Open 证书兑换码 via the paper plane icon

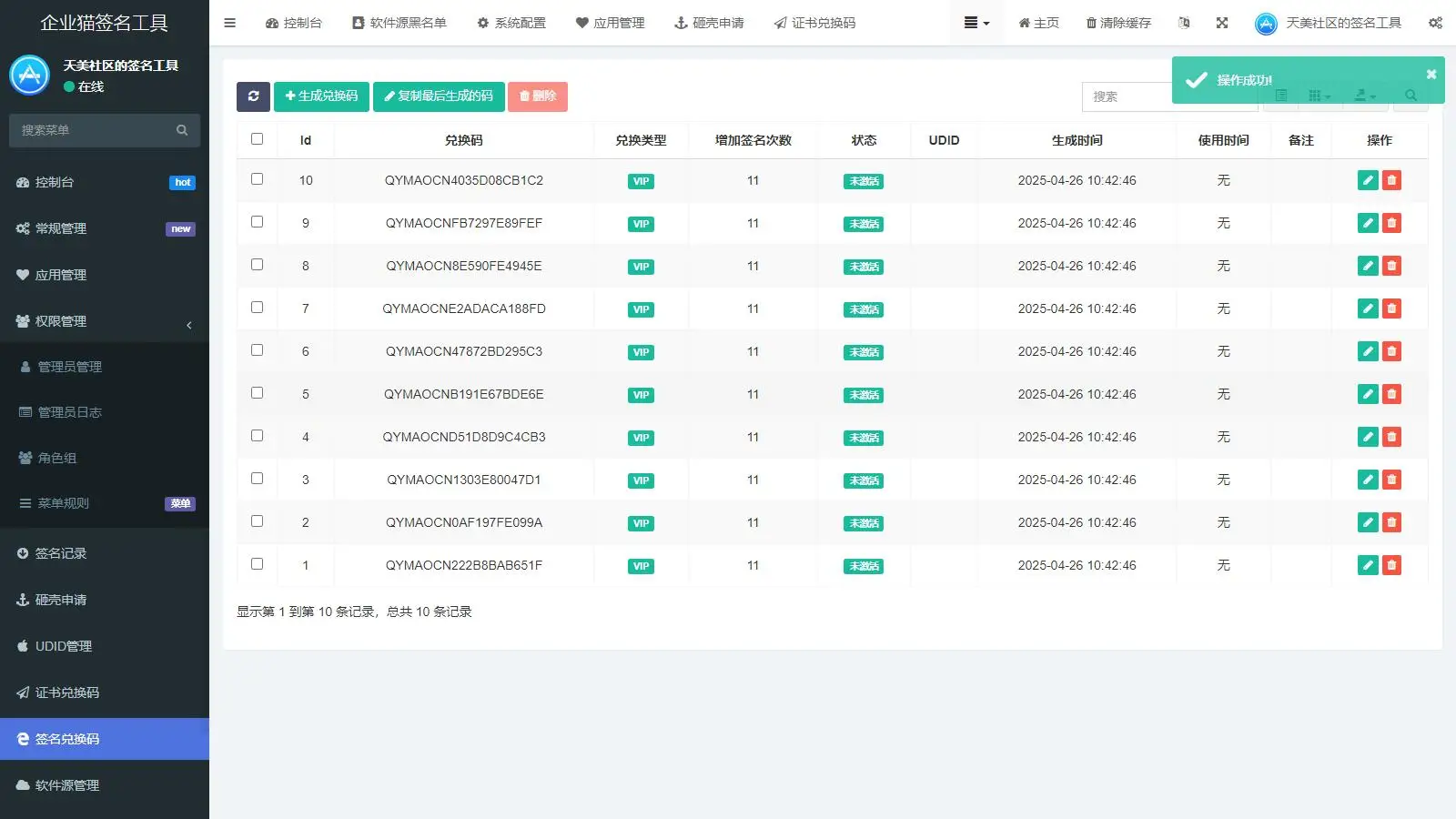point(780,23)
